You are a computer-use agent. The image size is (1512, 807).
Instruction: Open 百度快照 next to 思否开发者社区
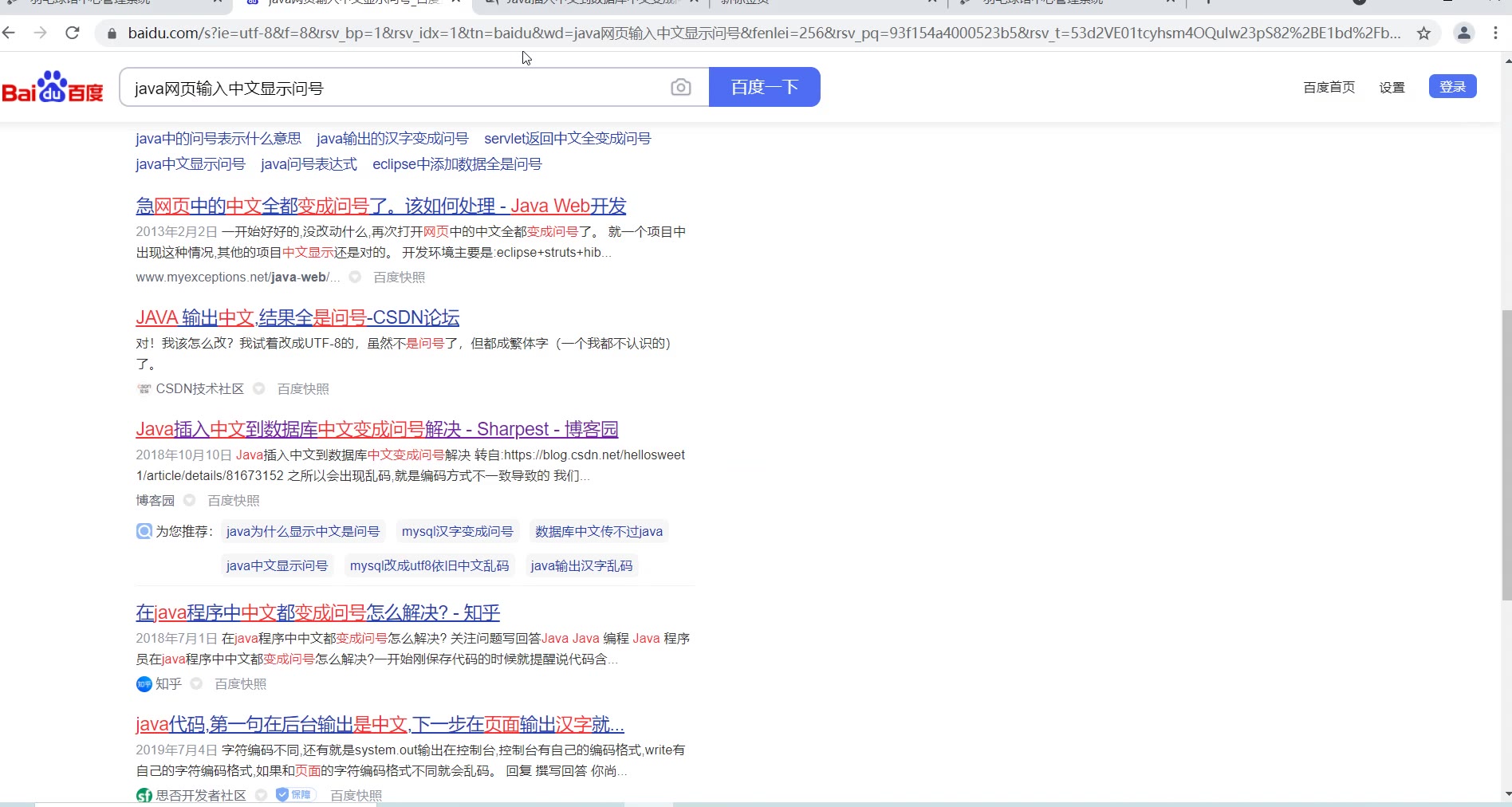click(x=356, y=795)
